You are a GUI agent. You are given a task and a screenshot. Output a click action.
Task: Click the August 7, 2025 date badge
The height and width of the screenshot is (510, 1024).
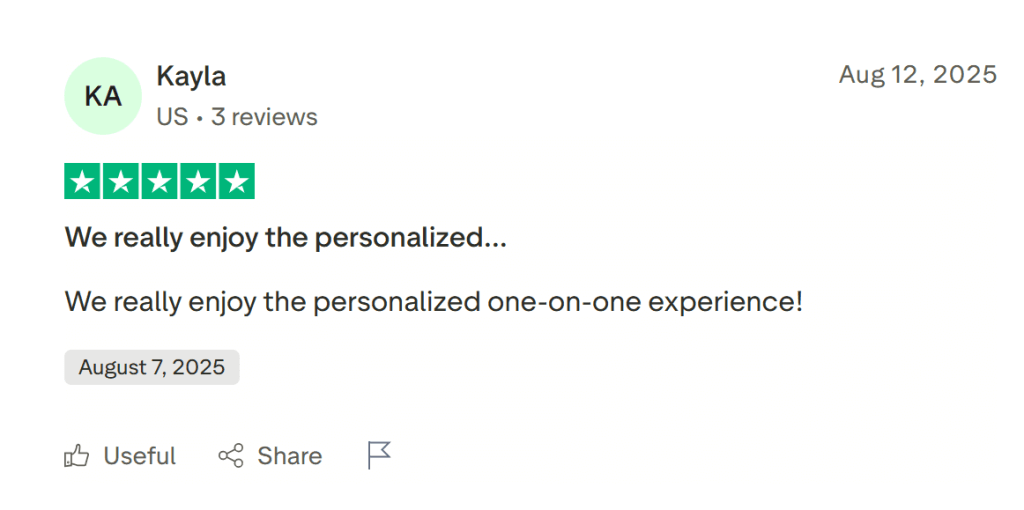(152, 368)
